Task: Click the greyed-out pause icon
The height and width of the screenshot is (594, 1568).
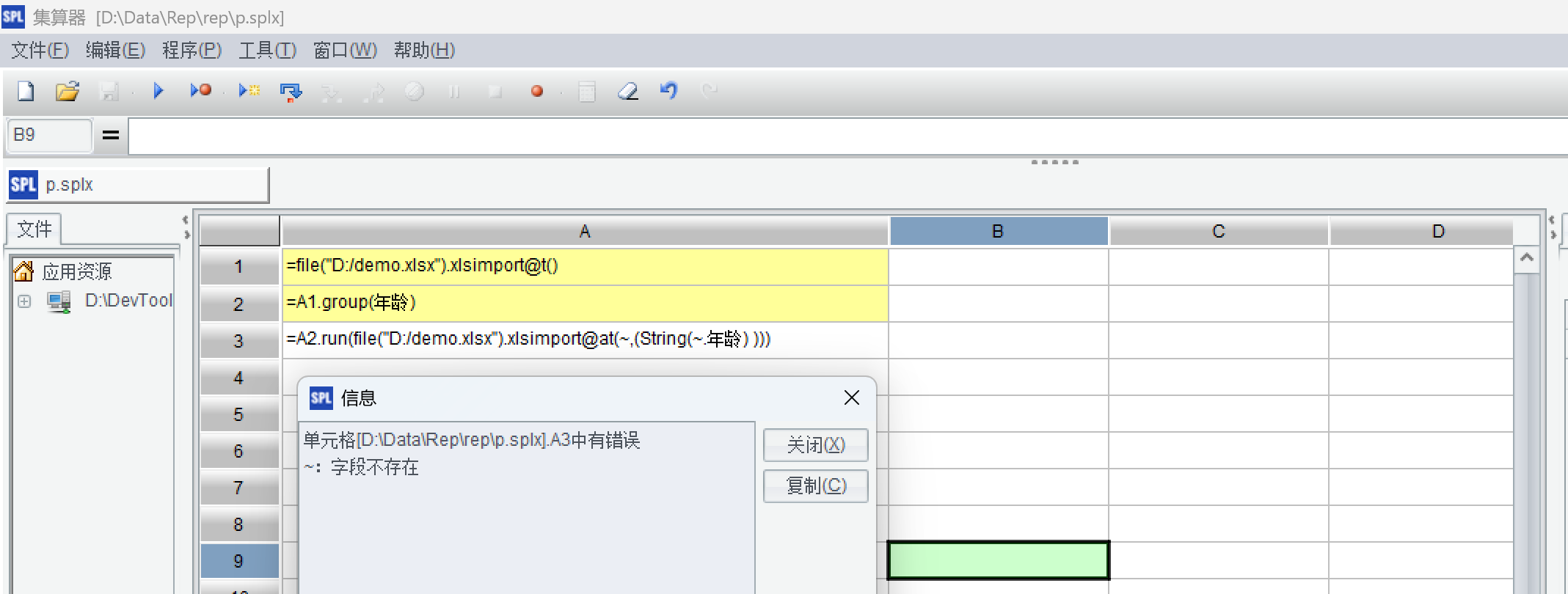Action: pos(454,92)
